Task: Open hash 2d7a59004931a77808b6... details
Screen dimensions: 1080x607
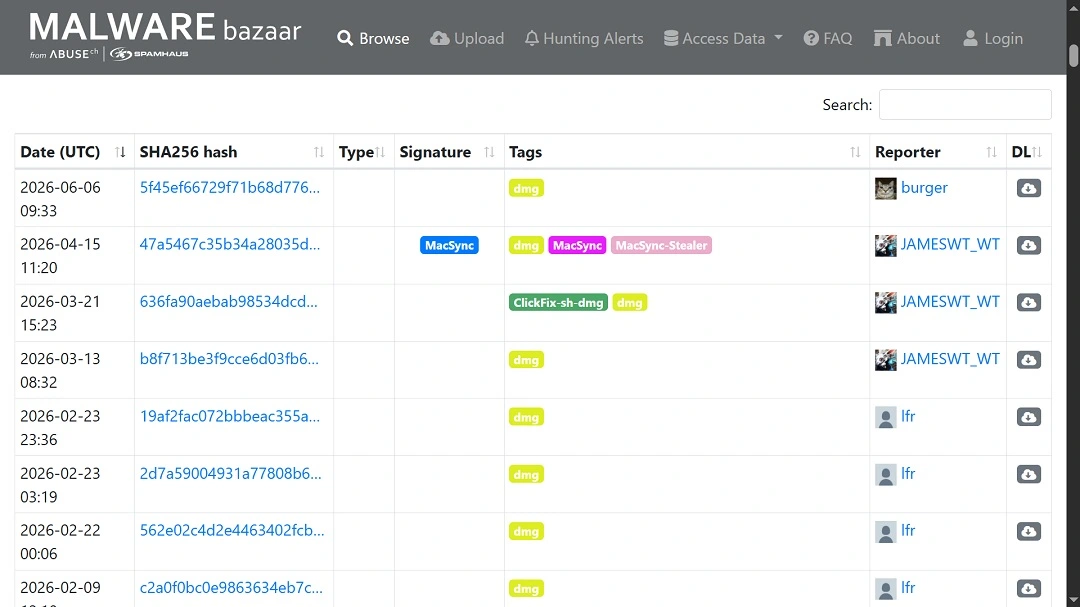Action: tap(230, 473)
